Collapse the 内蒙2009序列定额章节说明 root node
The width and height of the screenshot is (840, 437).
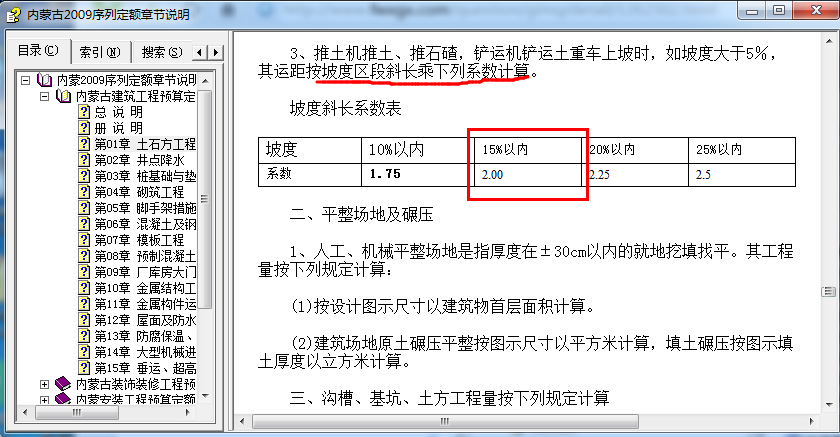(x=25, y=80)
